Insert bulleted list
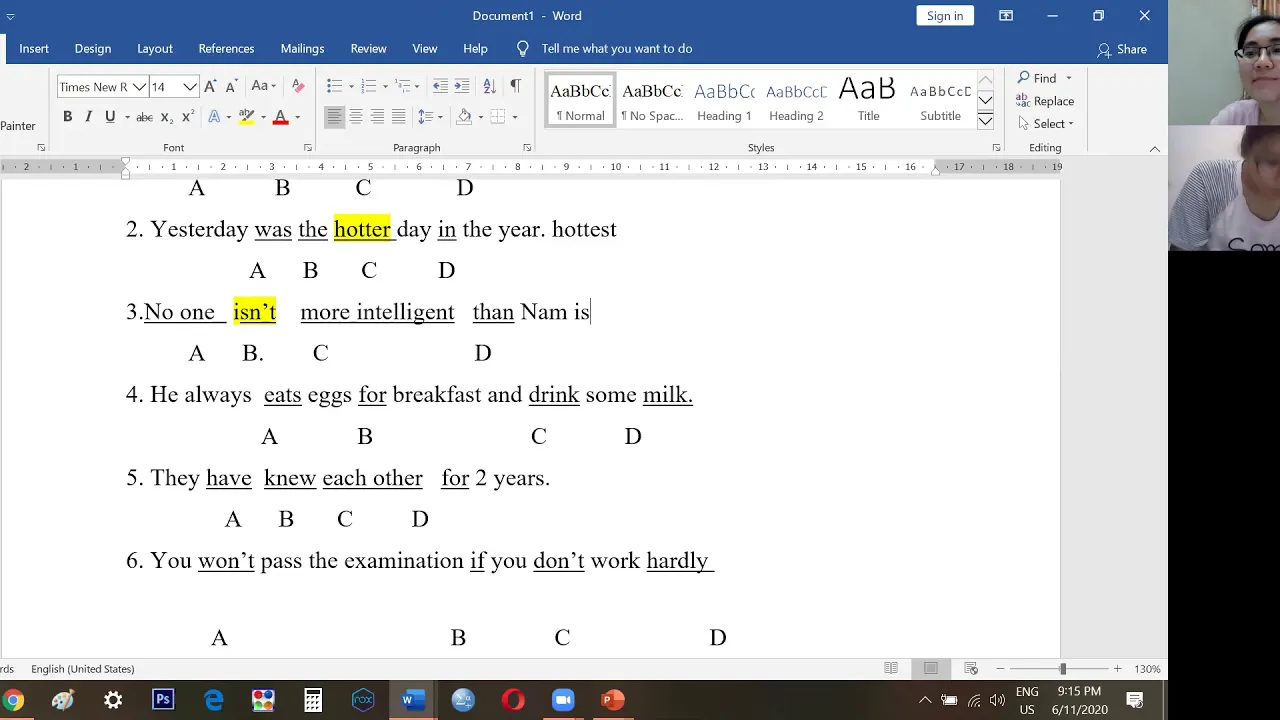 (335, 87)
